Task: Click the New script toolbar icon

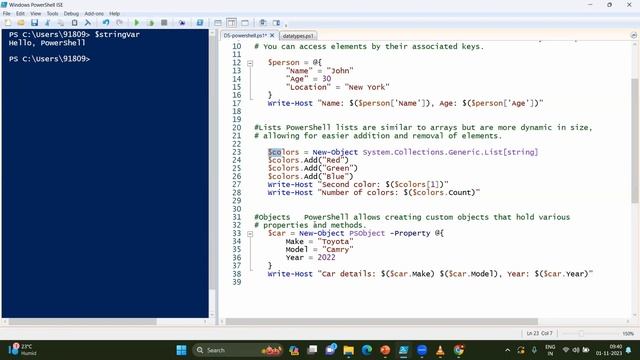Action: (x=7, y=23)
